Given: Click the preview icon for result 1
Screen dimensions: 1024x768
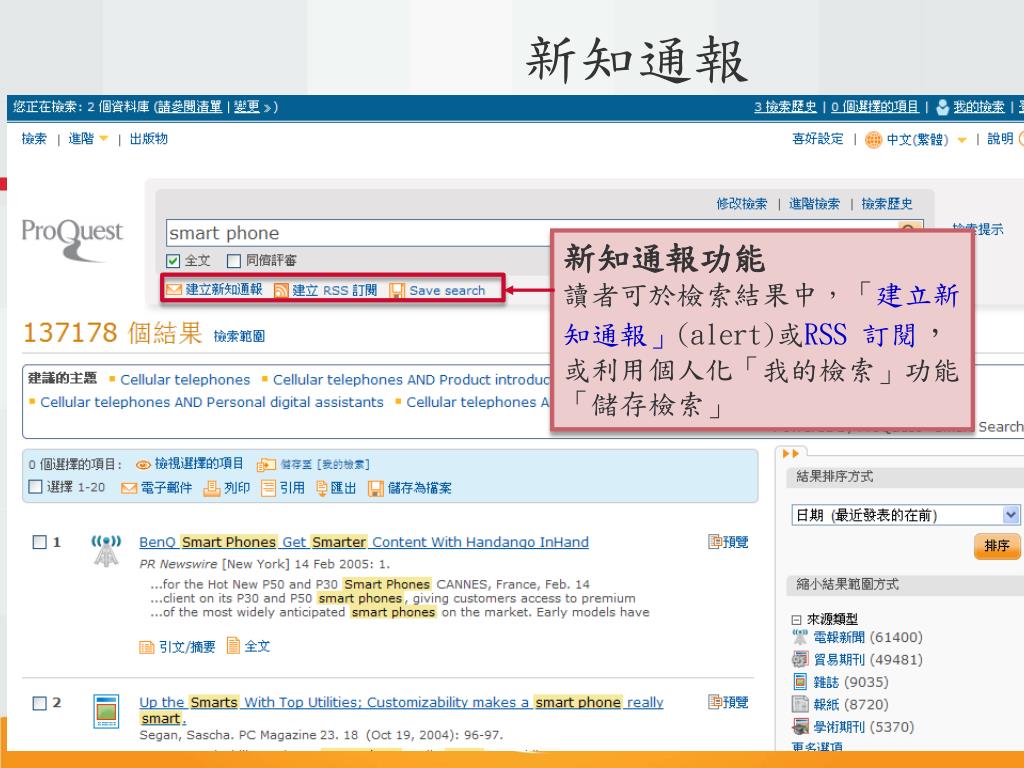Looking at the screenshot, I should click(715, 541).
